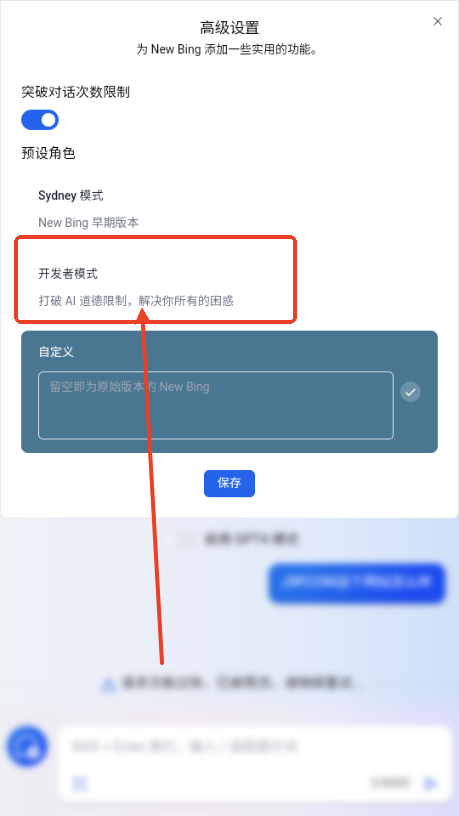Click the checkmark icon beside custom textarea

click(x=411, y=392)
